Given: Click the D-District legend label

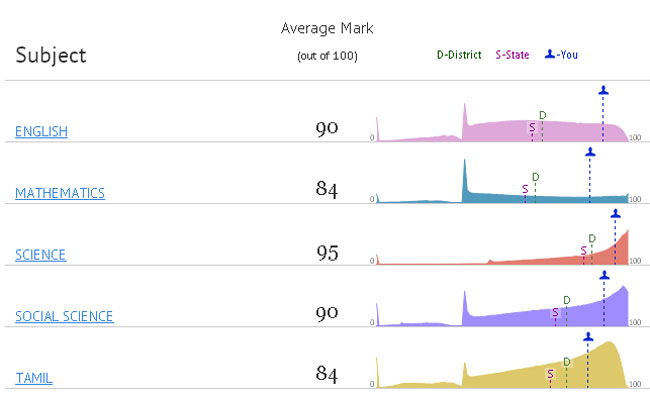Looking at the screenshot, I should (459, 55).
